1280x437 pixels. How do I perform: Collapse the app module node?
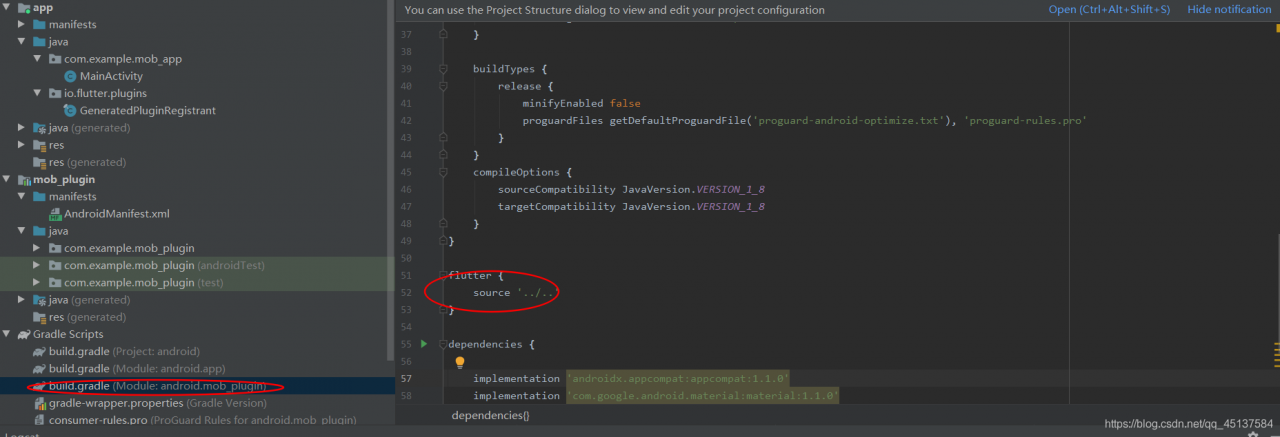point(8,8)
